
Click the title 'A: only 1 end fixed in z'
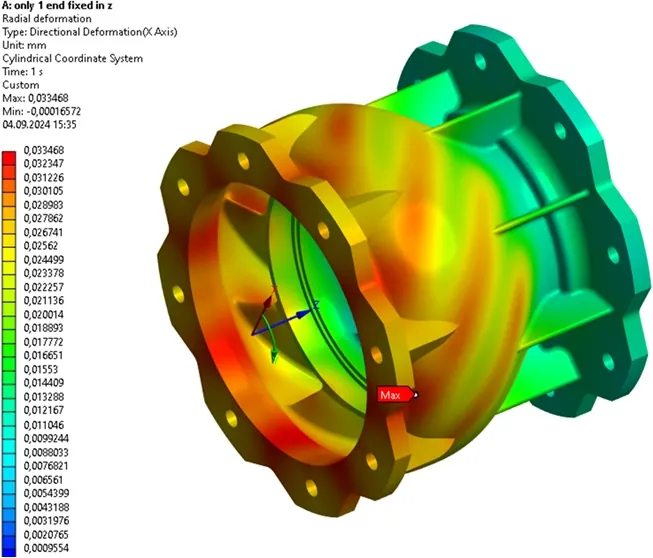[x=57, y=5]
